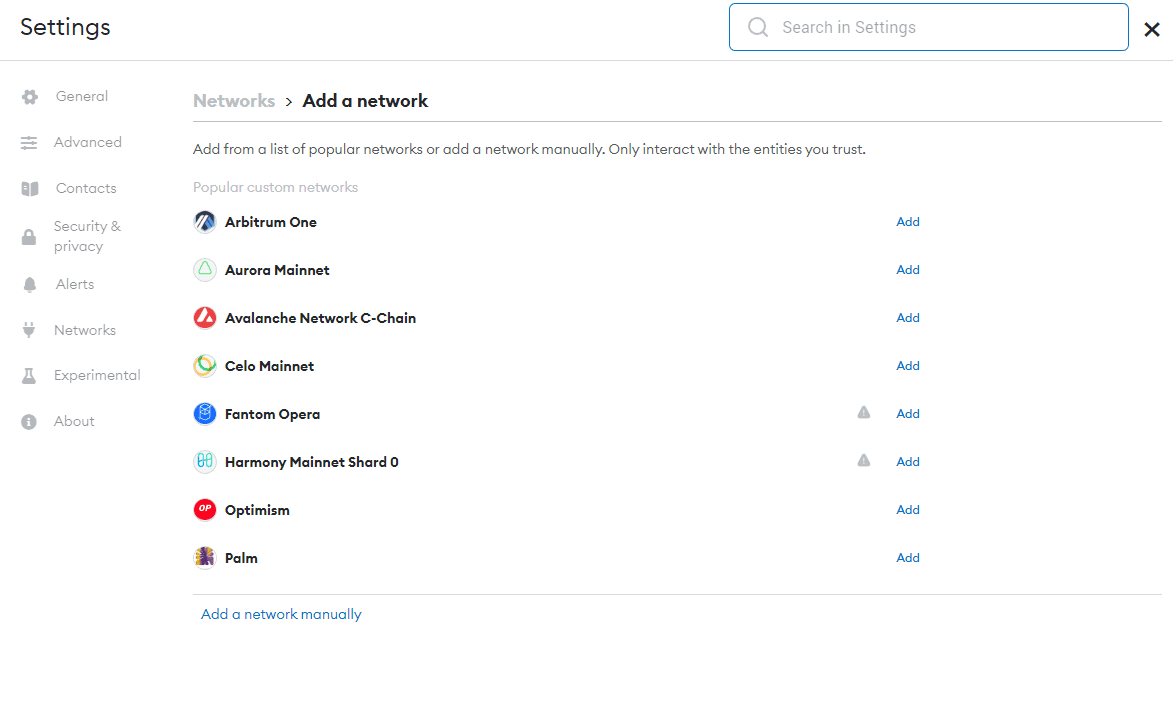Open the Security & privacy tab
1173x722 pixels.
(87, 236)
